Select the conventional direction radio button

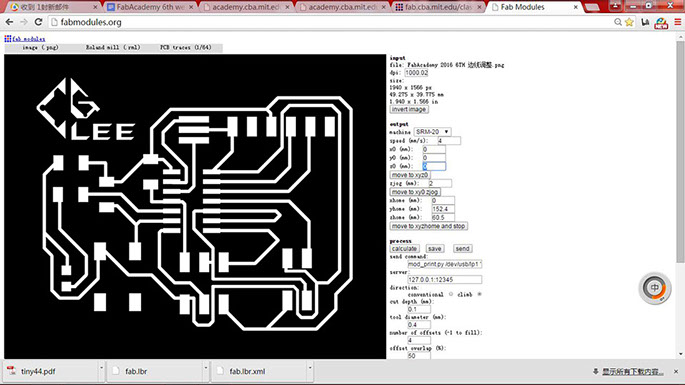tap(451, 295)
